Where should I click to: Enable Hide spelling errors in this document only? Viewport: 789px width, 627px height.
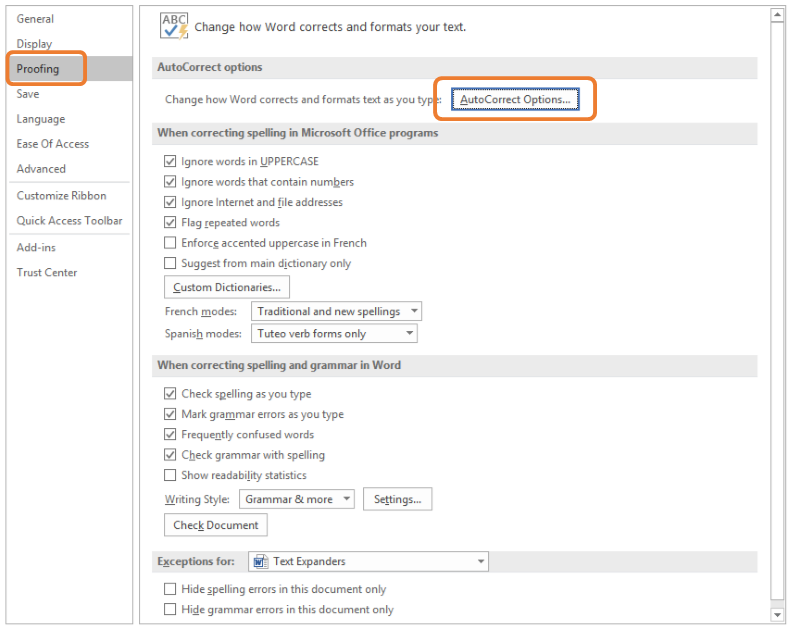(x=170, y=590)
